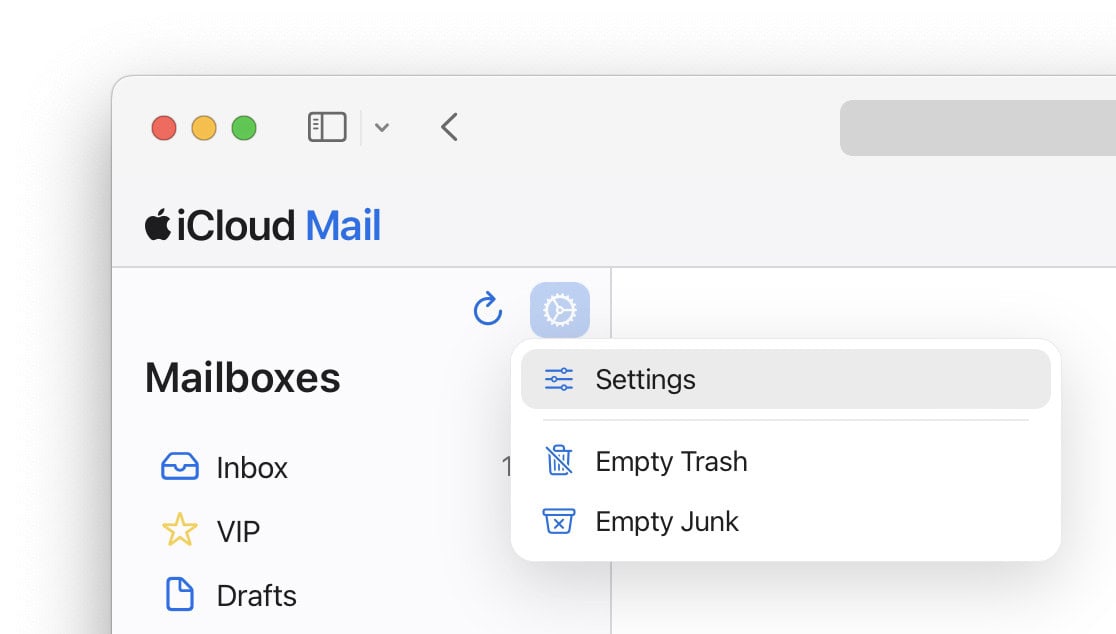Select Empty Trash in the menu
The image size is (1116, 634).
click(x=786, y=461)
